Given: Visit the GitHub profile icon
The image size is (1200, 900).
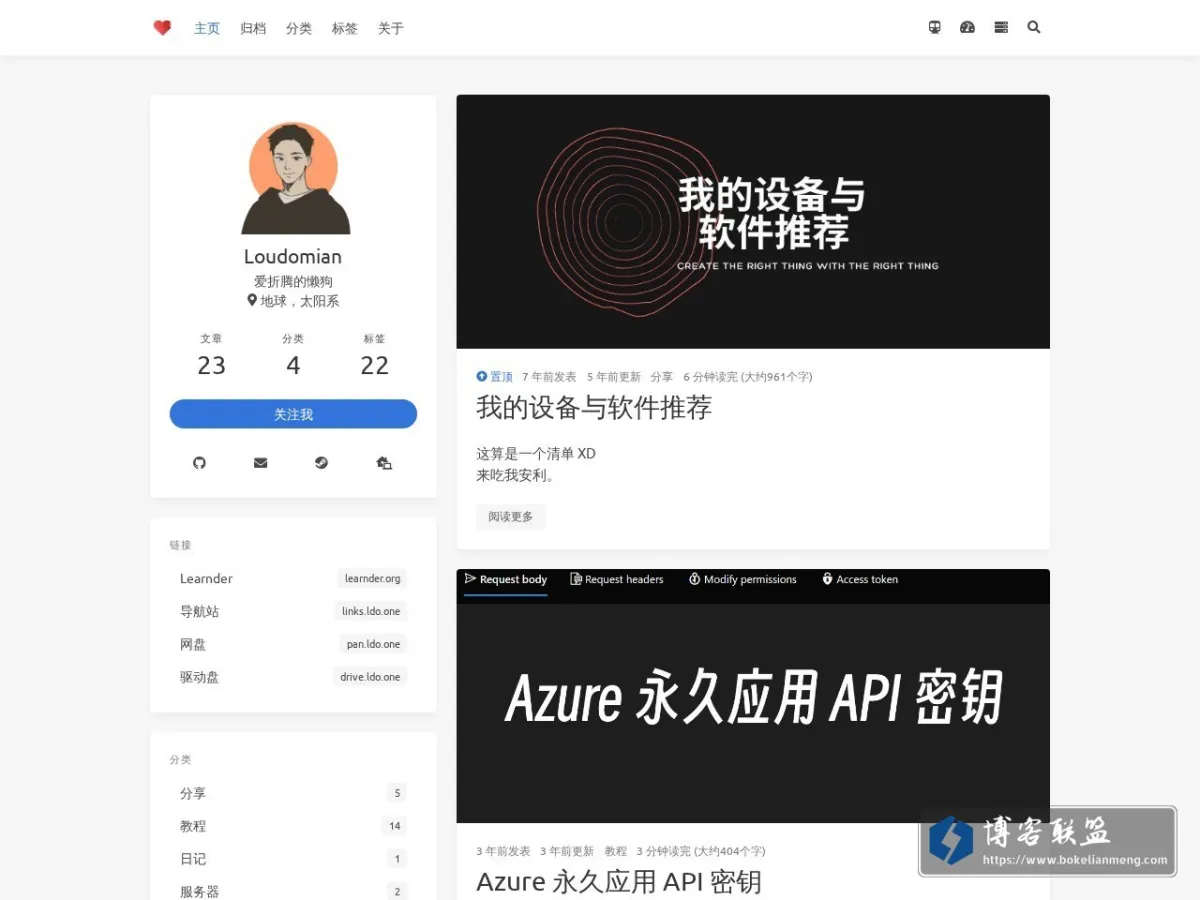Looking at the screenshot, I should 199,463.
